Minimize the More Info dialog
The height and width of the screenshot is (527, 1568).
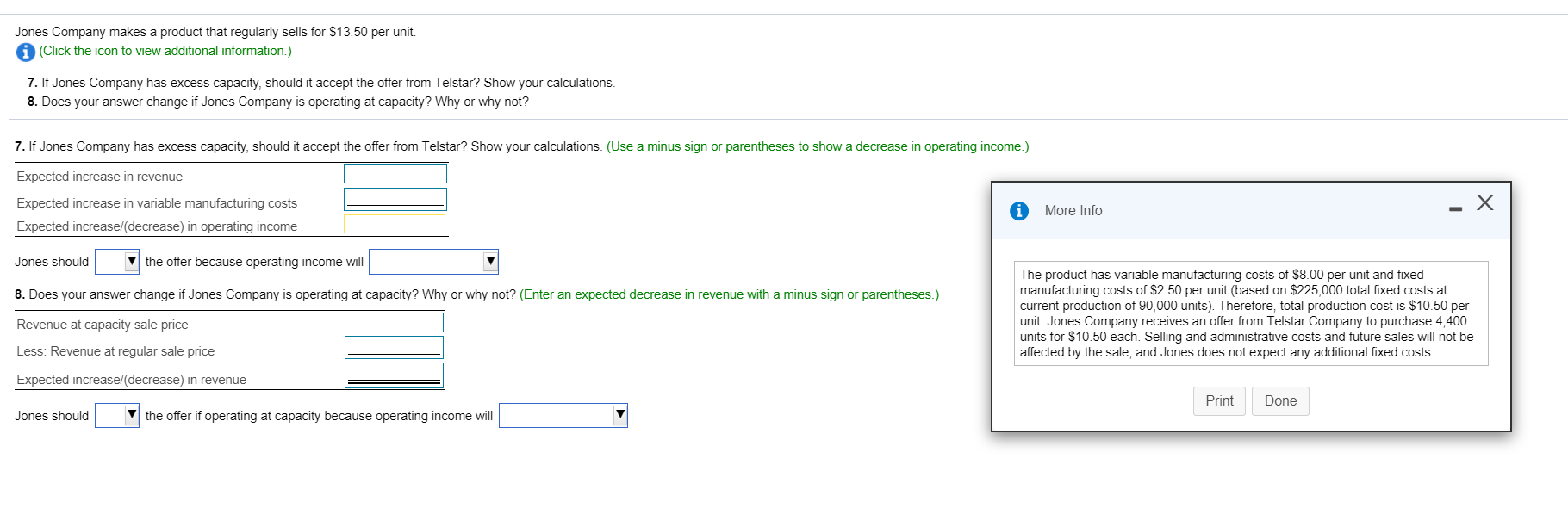(x=1453, y=207)
